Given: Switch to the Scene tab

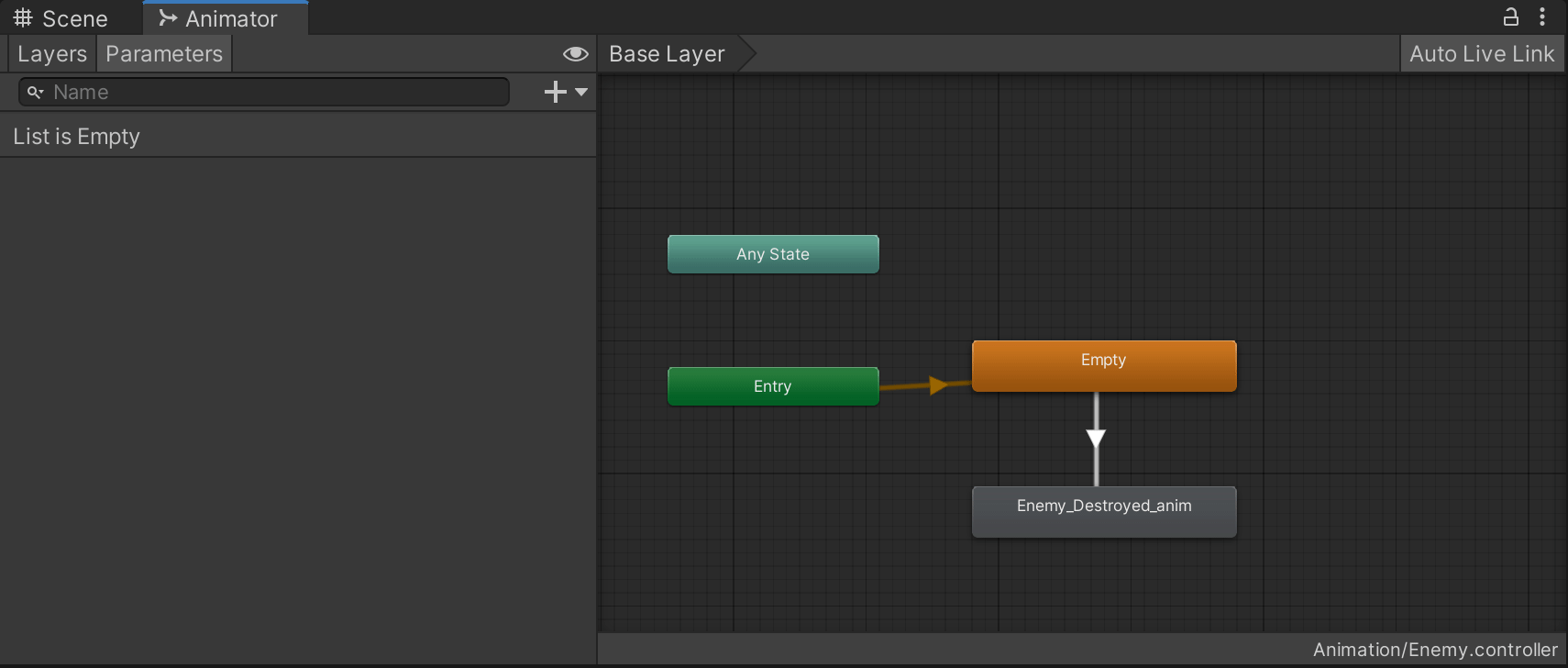Looking at the screenshot, I should tap(61, 18).
